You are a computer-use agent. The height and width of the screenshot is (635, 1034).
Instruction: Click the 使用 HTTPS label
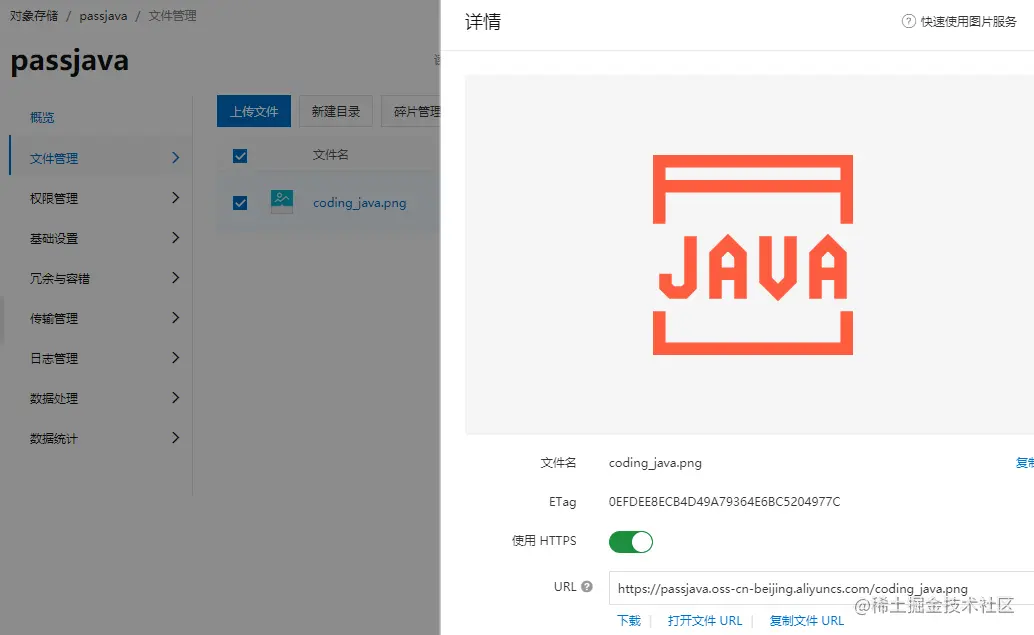pyautogui.click(x=544, y=541)
